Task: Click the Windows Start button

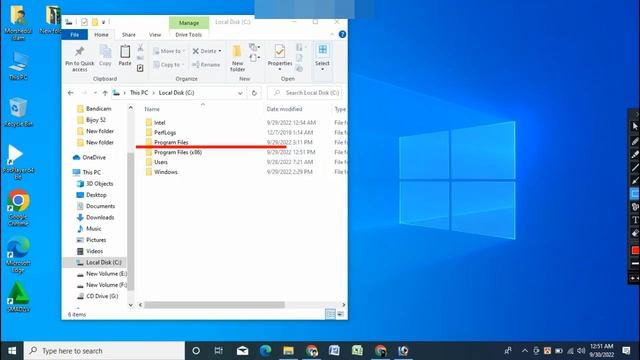Action: 12,351
